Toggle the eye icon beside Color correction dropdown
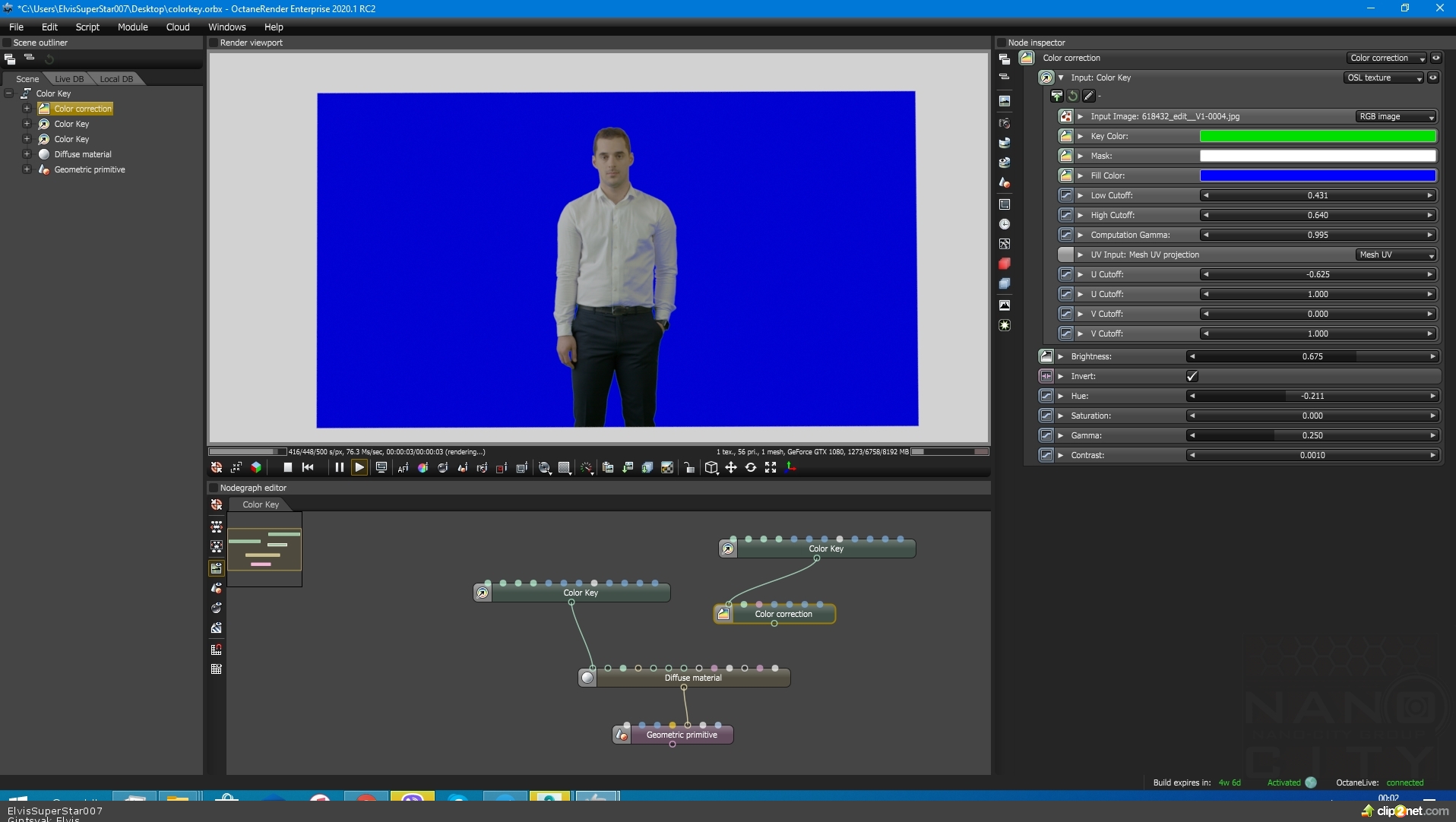The image size is (1456, 822). (x=1436, y=58)
